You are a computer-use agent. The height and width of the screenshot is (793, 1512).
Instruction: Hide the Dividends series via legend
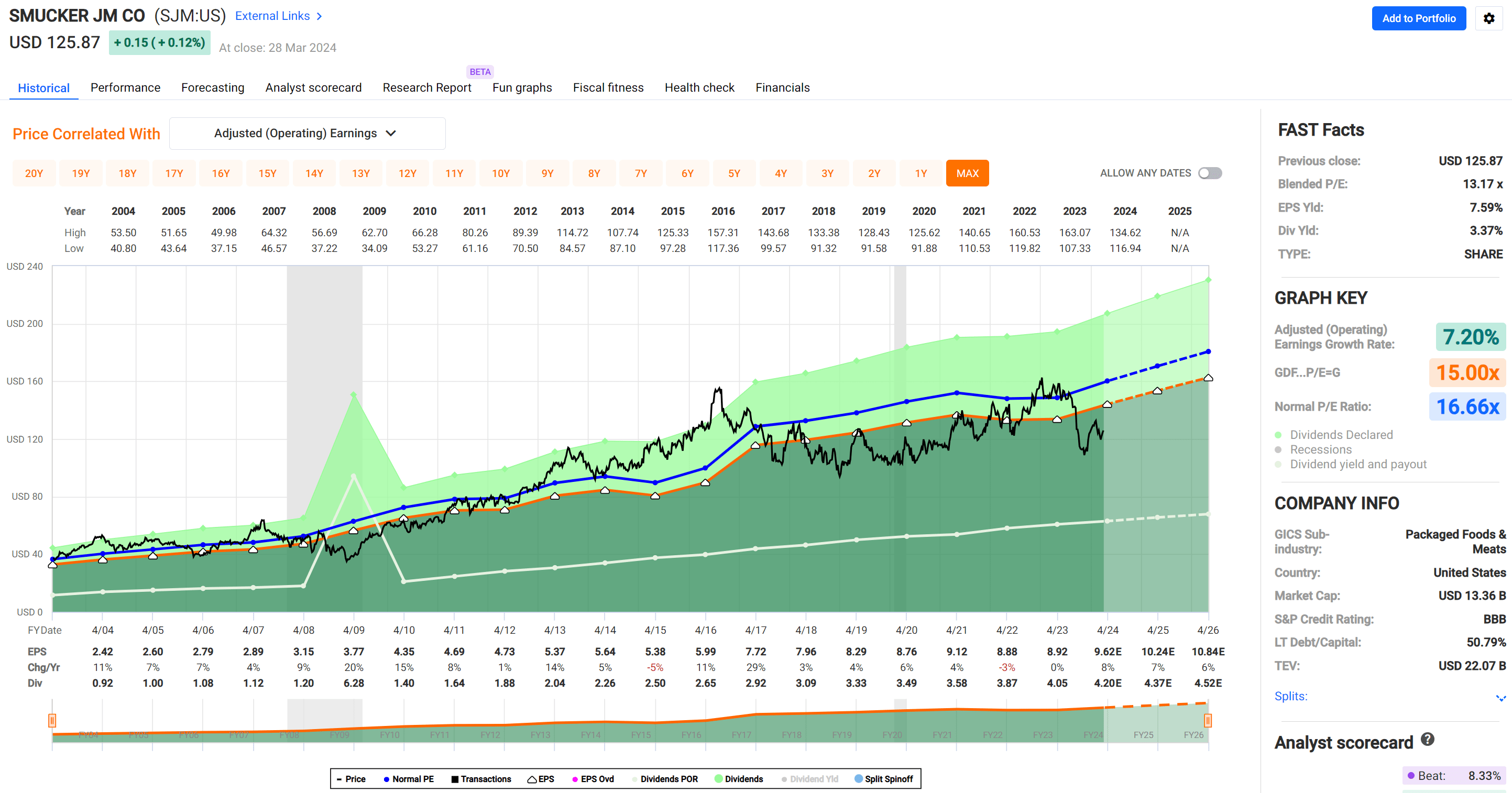coord(717,779)
